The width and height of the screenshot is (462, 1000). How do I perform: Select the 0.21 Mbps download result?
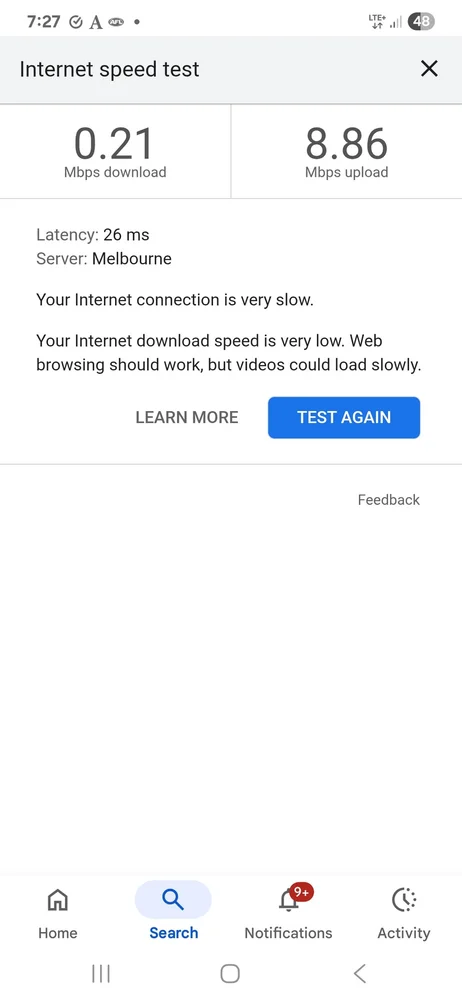tap(115, 152)
